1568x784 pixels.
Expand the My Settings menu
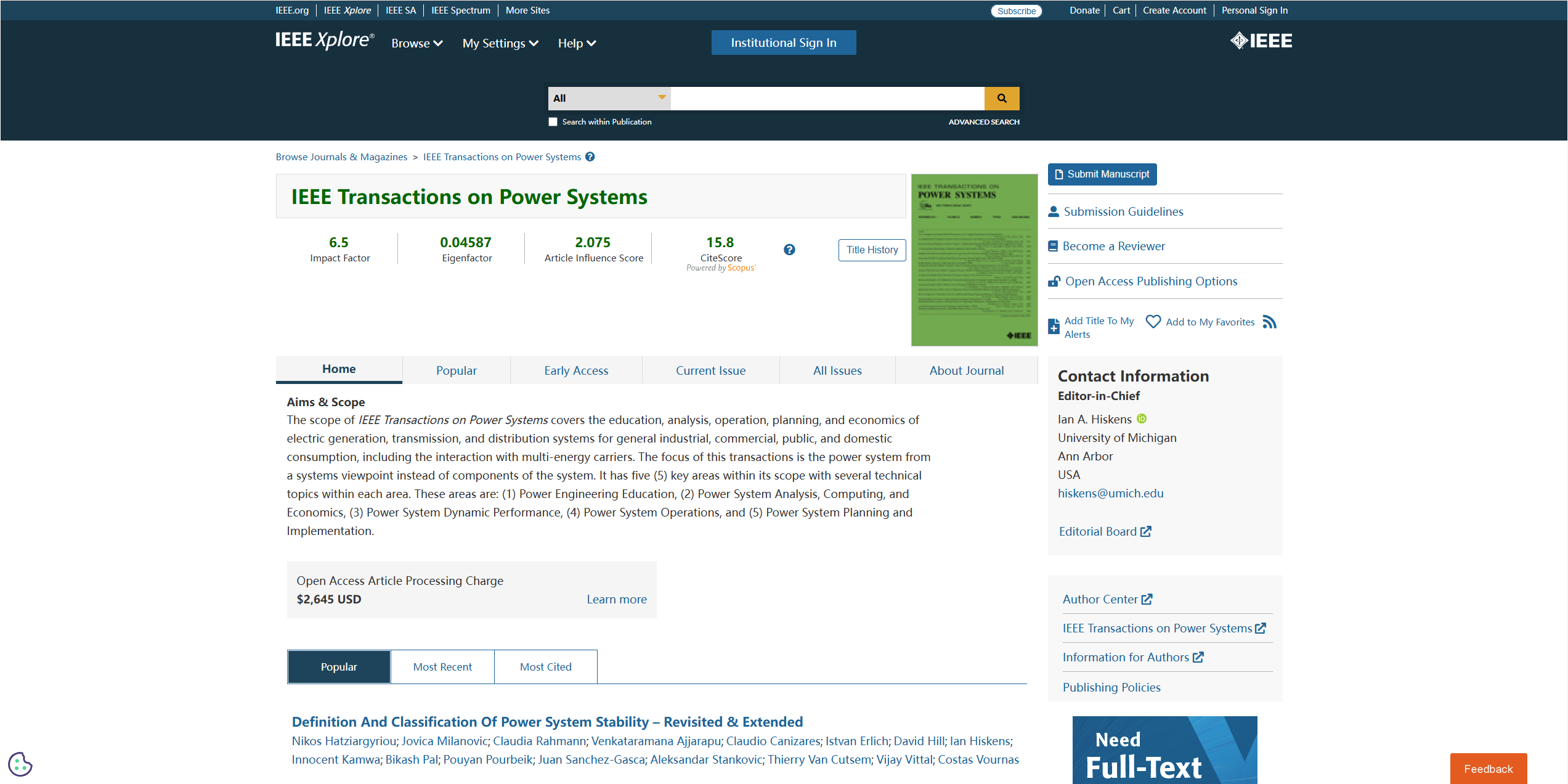tap(500, 43)
